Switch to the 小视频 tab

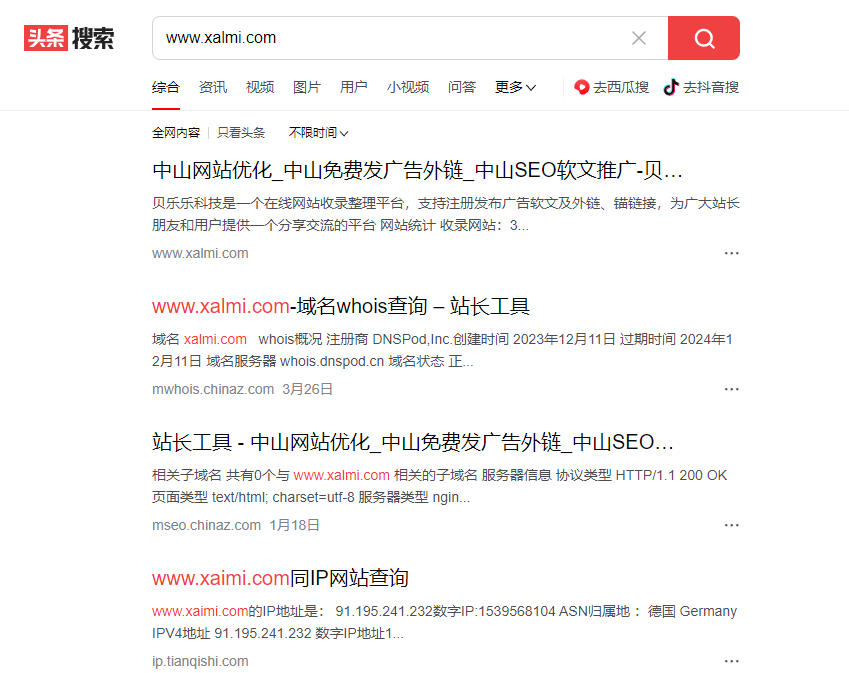[x=408, y=87]
